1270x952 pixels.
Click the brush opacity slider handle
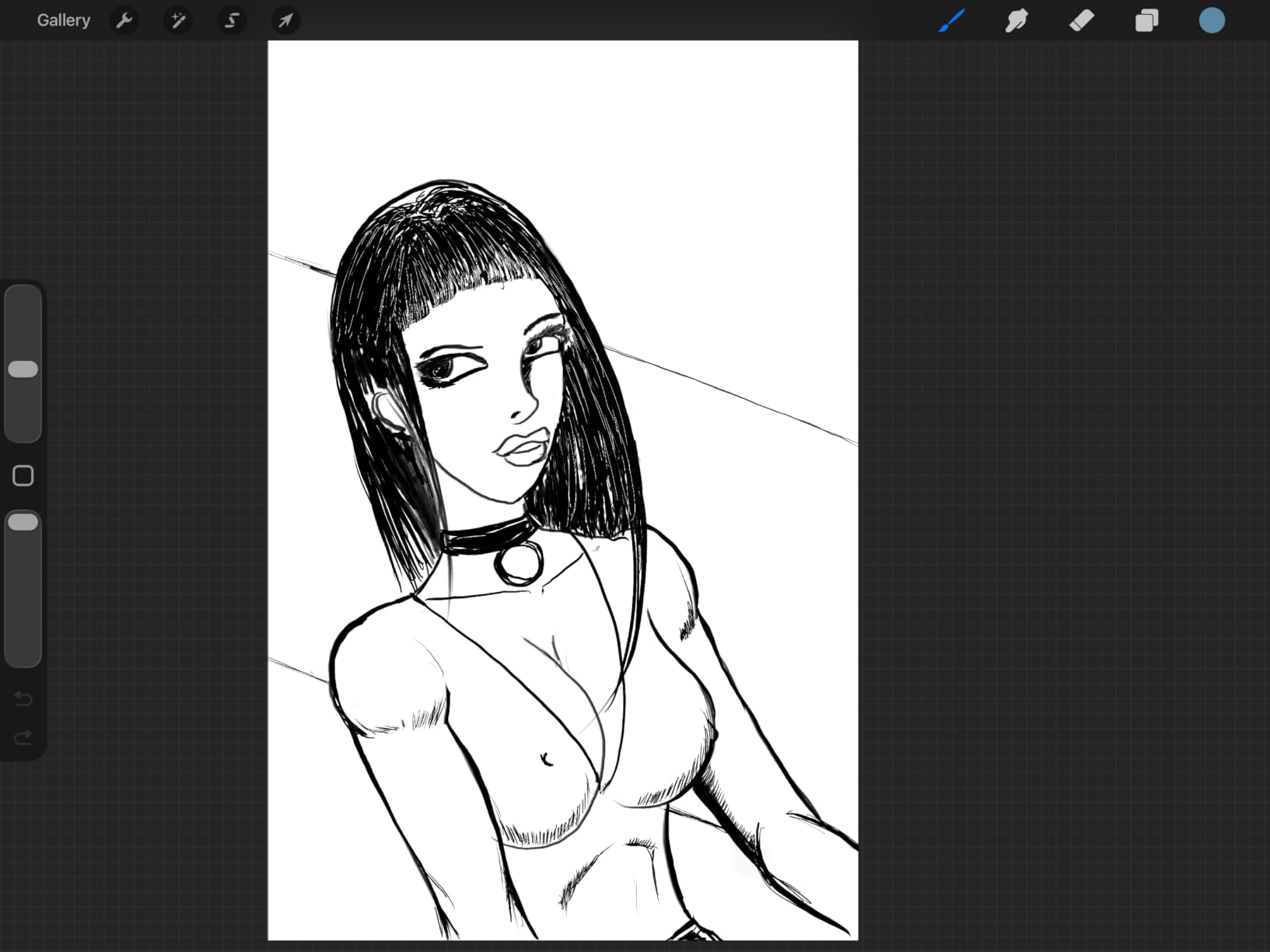coord(23,522)
